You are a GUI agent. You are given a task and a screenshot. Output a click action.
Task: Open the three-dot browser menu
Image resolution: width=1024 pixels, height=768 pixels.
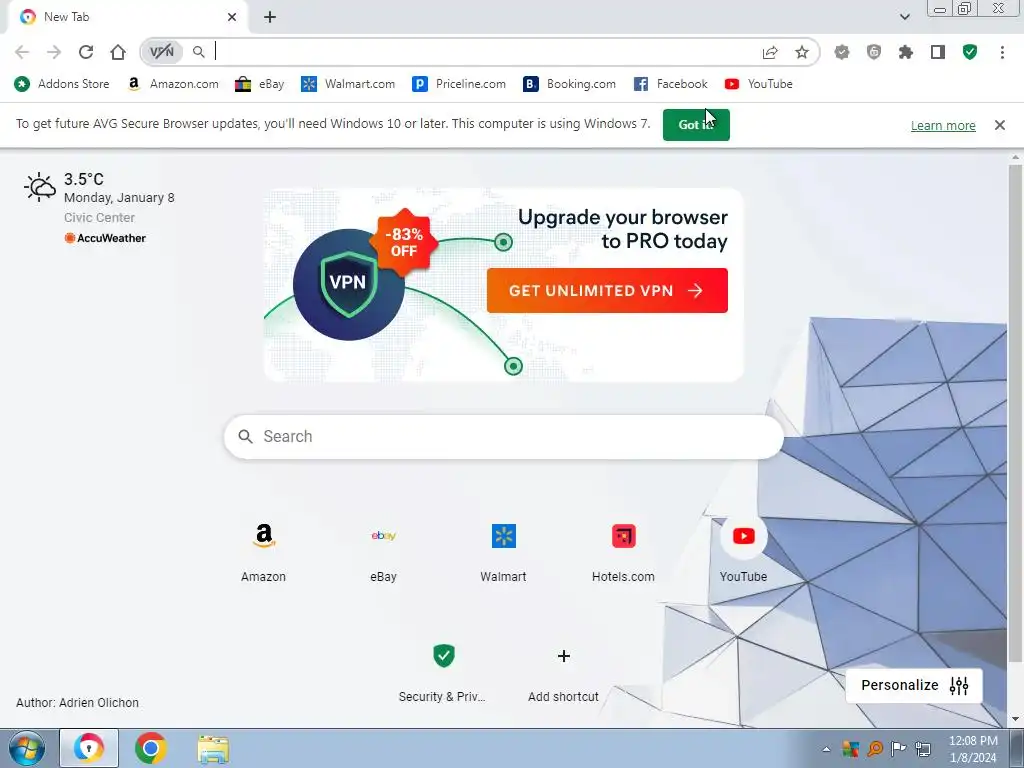tap(1002, 52)
